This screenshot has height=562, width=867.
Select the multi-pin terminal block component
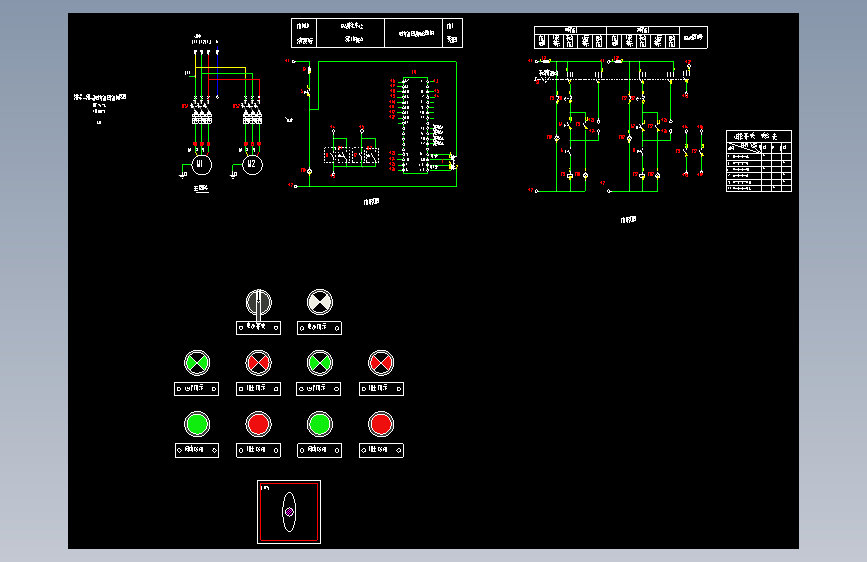[x=415, y=125]
